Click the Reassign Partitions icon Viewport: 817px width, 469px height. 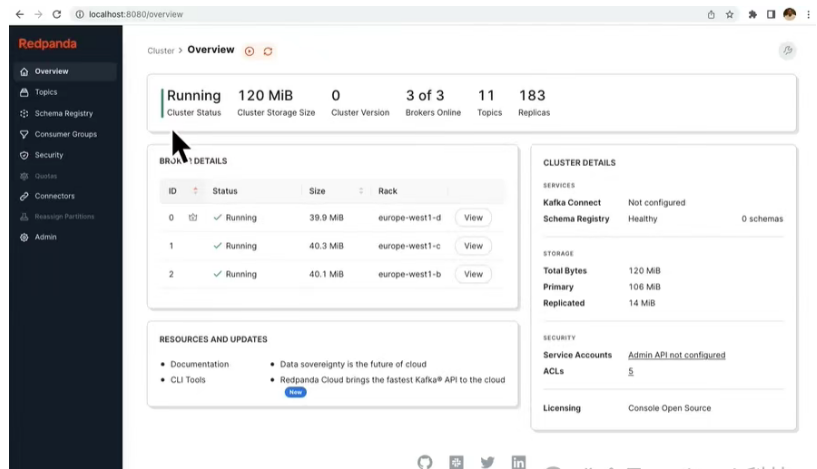pyautogui.click(x=24, y=216)
